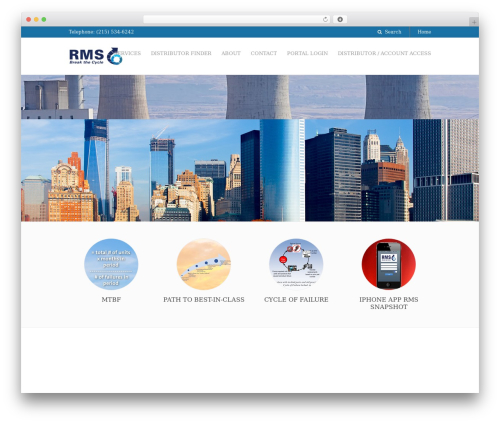
Task: Open the MTBF circle image
Action: (x=111, y=264)
